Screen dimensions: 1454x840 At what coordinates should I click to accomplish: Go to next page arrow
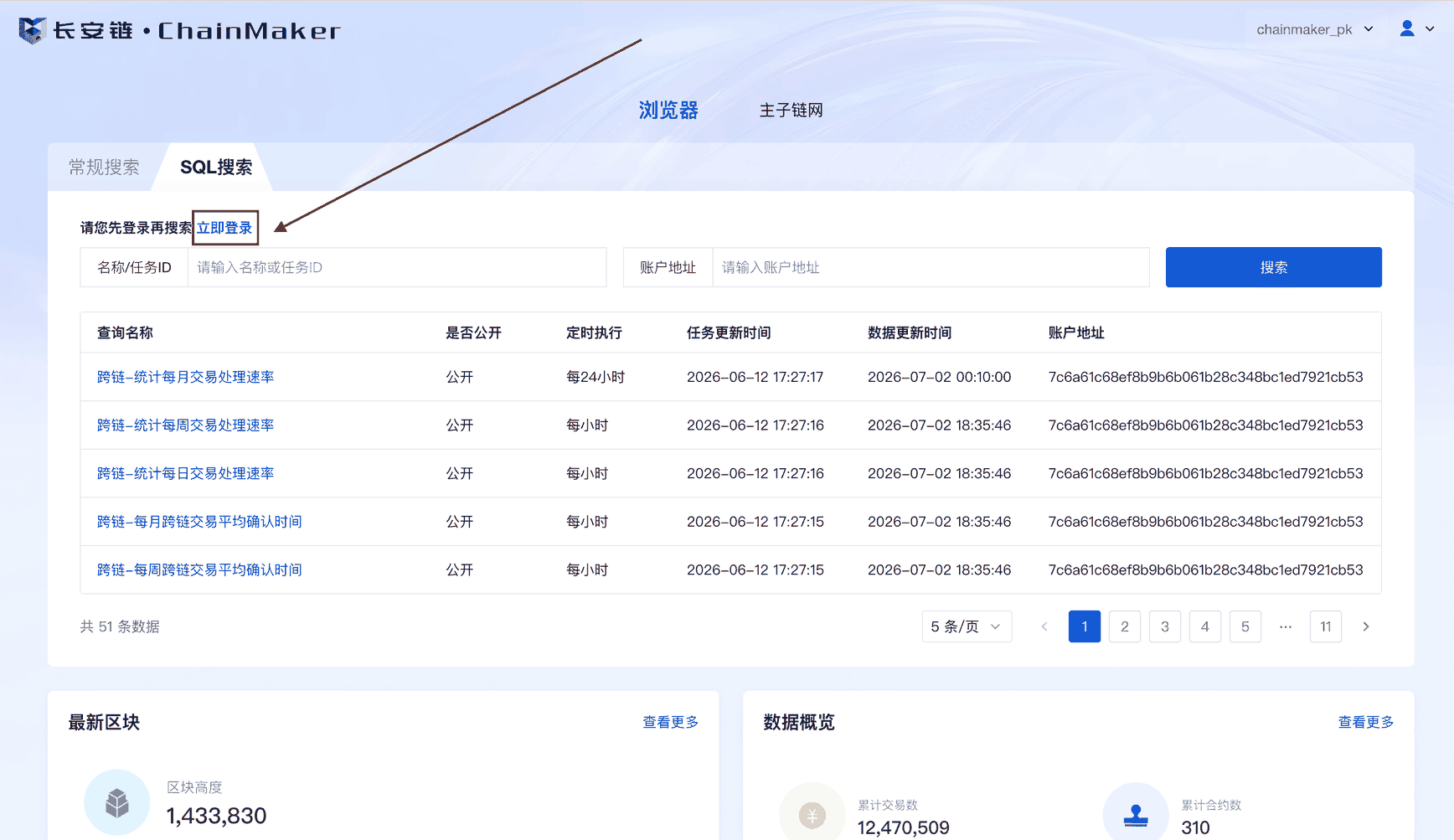point(1366,626)
